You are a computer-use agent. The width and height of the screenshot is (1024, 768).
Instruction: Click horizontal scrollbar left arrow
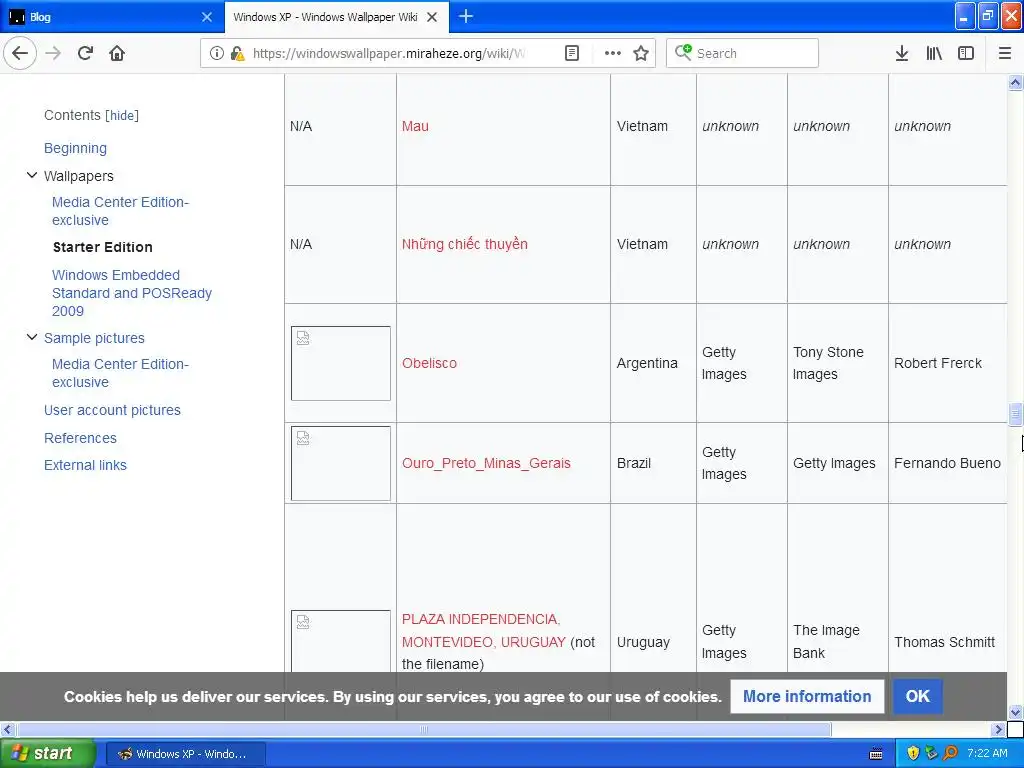click(7, 729)
